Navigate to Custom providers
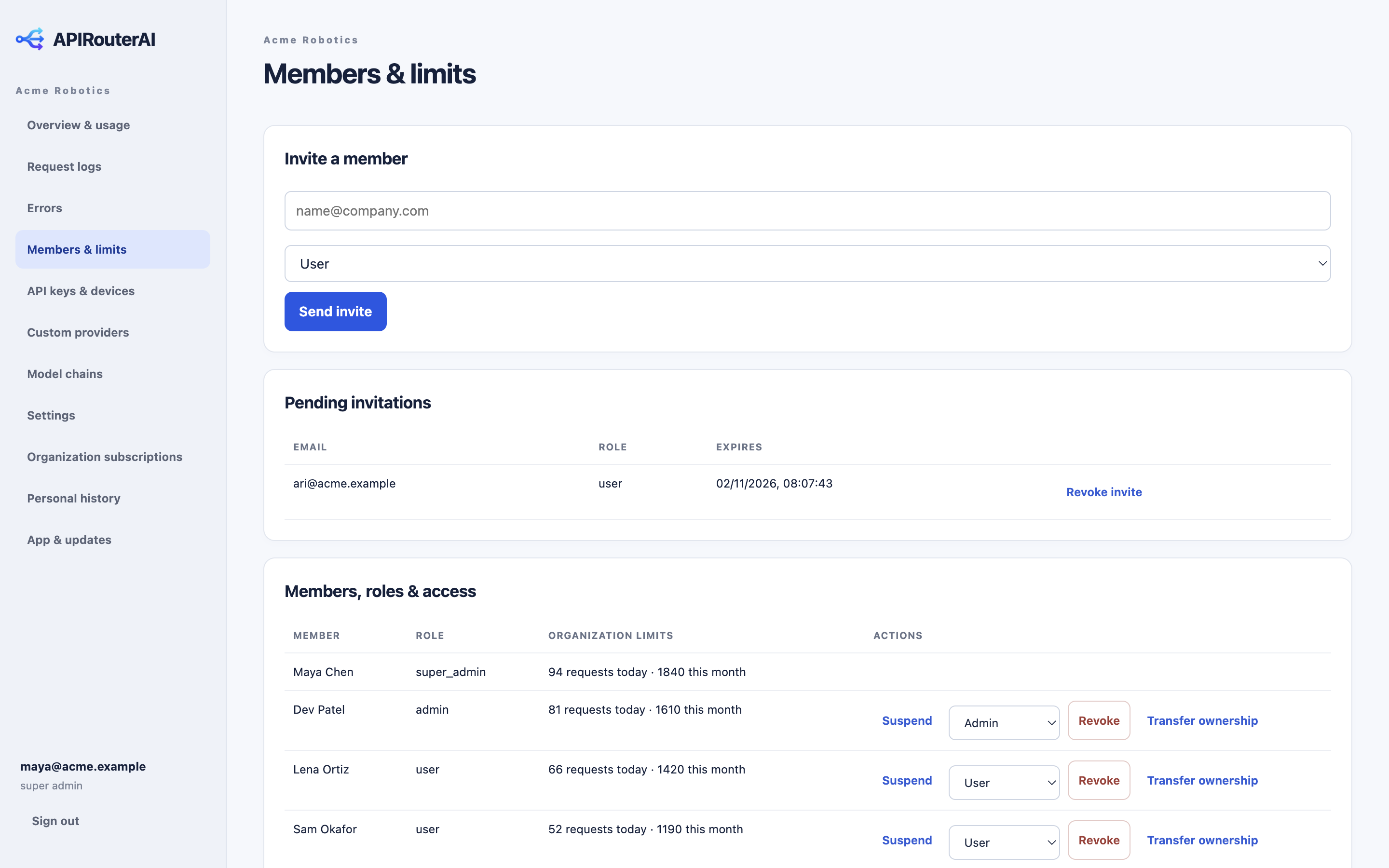Screen dimensions: 1389x868 [x=112, y=332]
